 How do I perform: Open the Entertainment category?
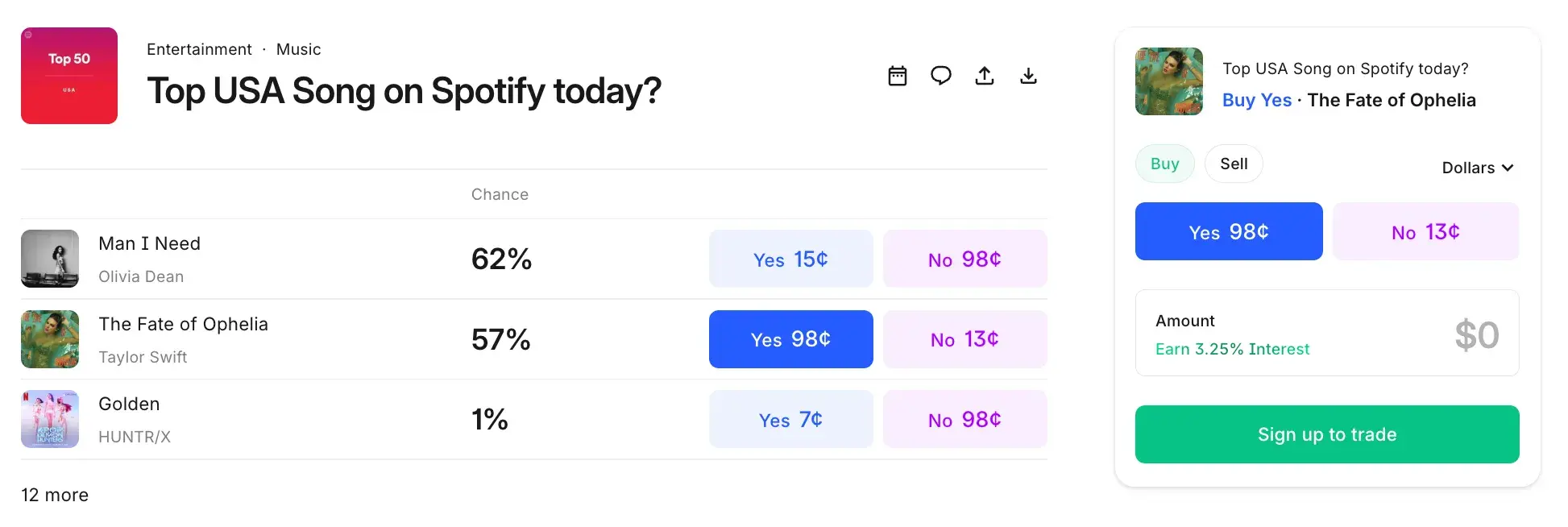click(199, 49)
